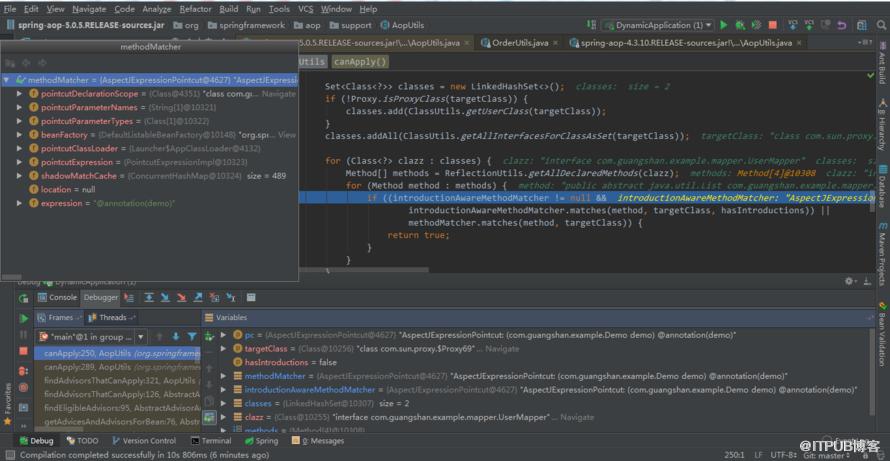Click Force Step Into red arrow icon
This screenshot has width=890, height=461.
pos(182,297)
